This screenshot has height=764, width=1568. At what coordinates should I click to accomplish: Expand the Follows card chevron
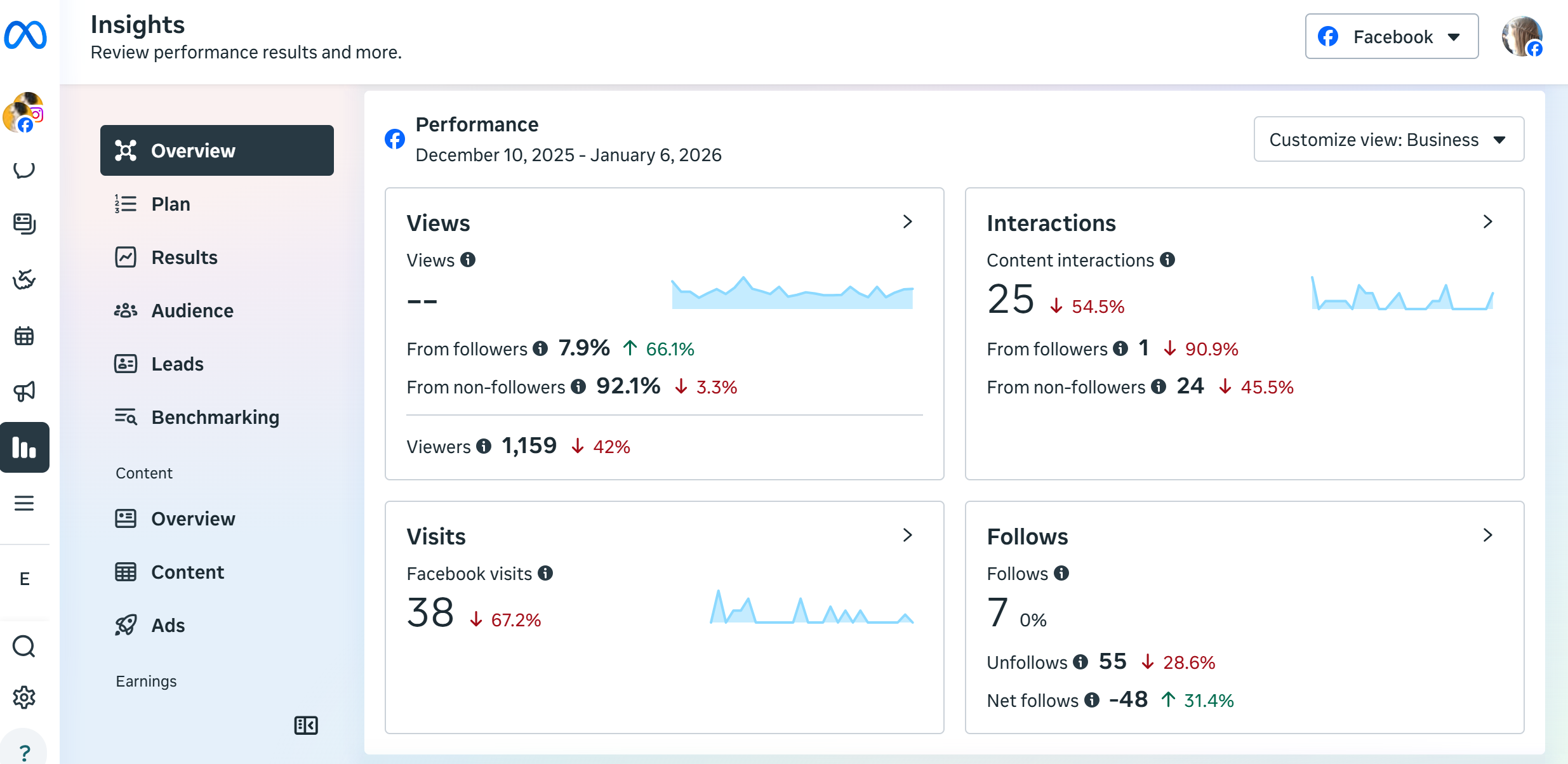(x=1488, y=536)
